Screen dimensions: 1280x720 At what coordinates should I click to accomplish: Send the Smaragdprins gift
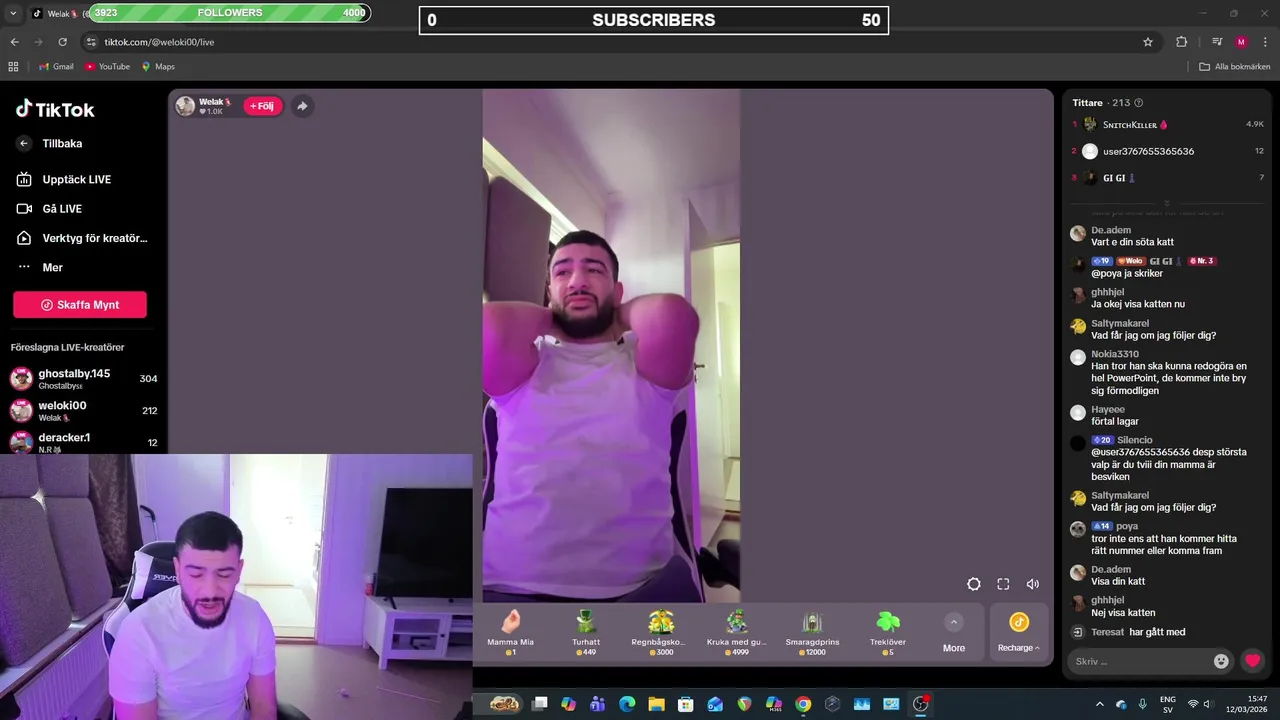pyautogui.click(x=812, y=632)
